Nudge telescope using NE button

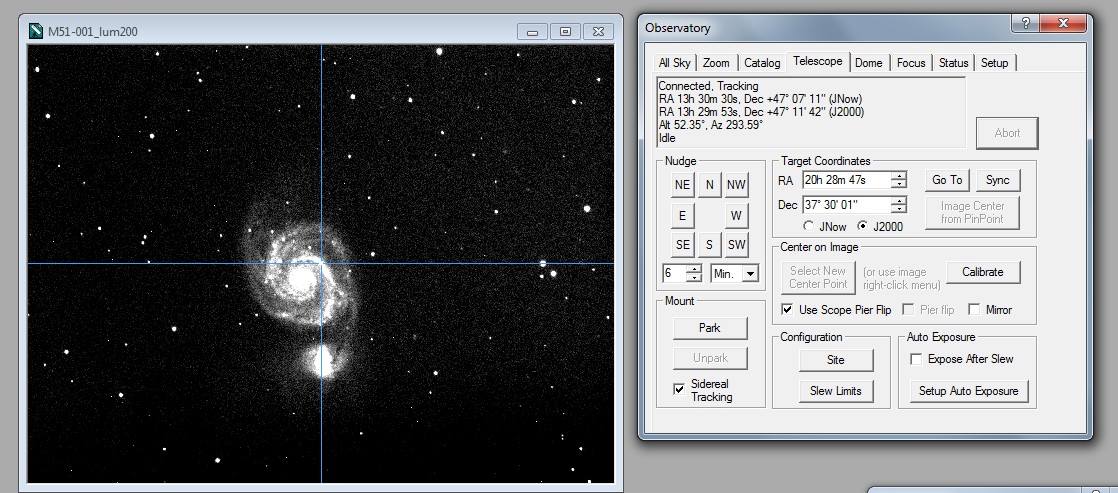pos(682,185)
